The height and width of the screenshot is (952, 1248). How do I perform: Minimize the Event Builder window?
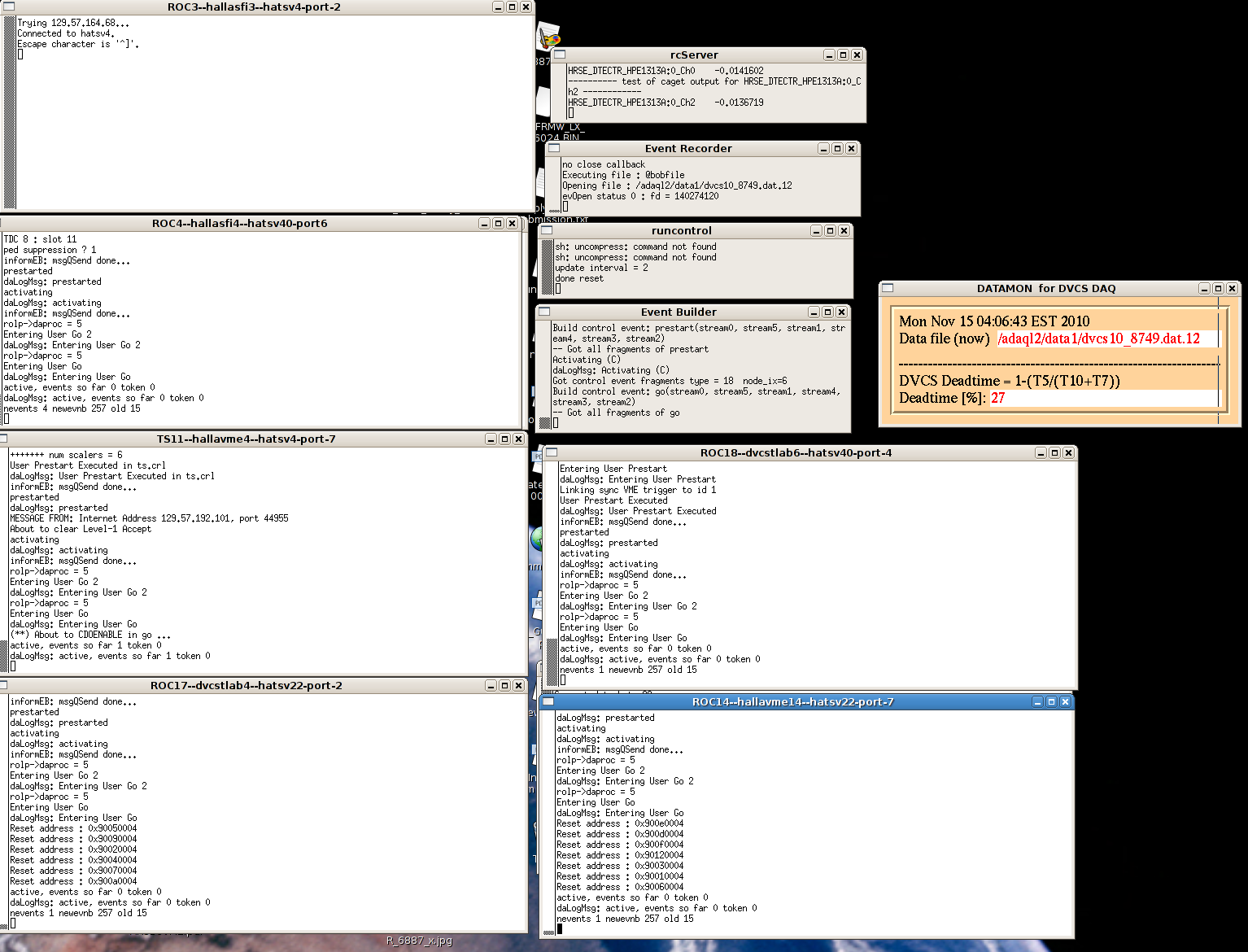point(814,312)
